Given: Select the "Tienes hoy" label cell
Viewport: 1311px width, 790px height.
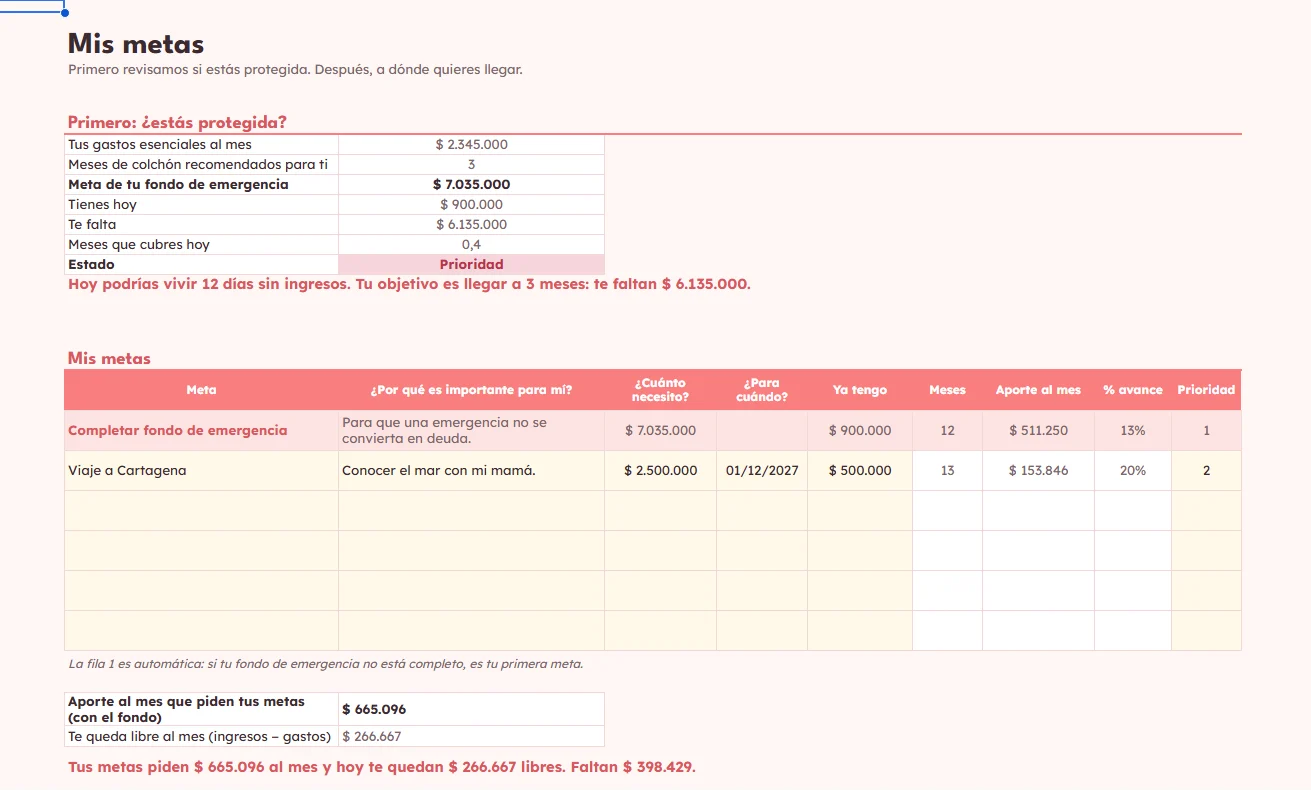Looking at the screenshot, I should click(x=202, y=205).
